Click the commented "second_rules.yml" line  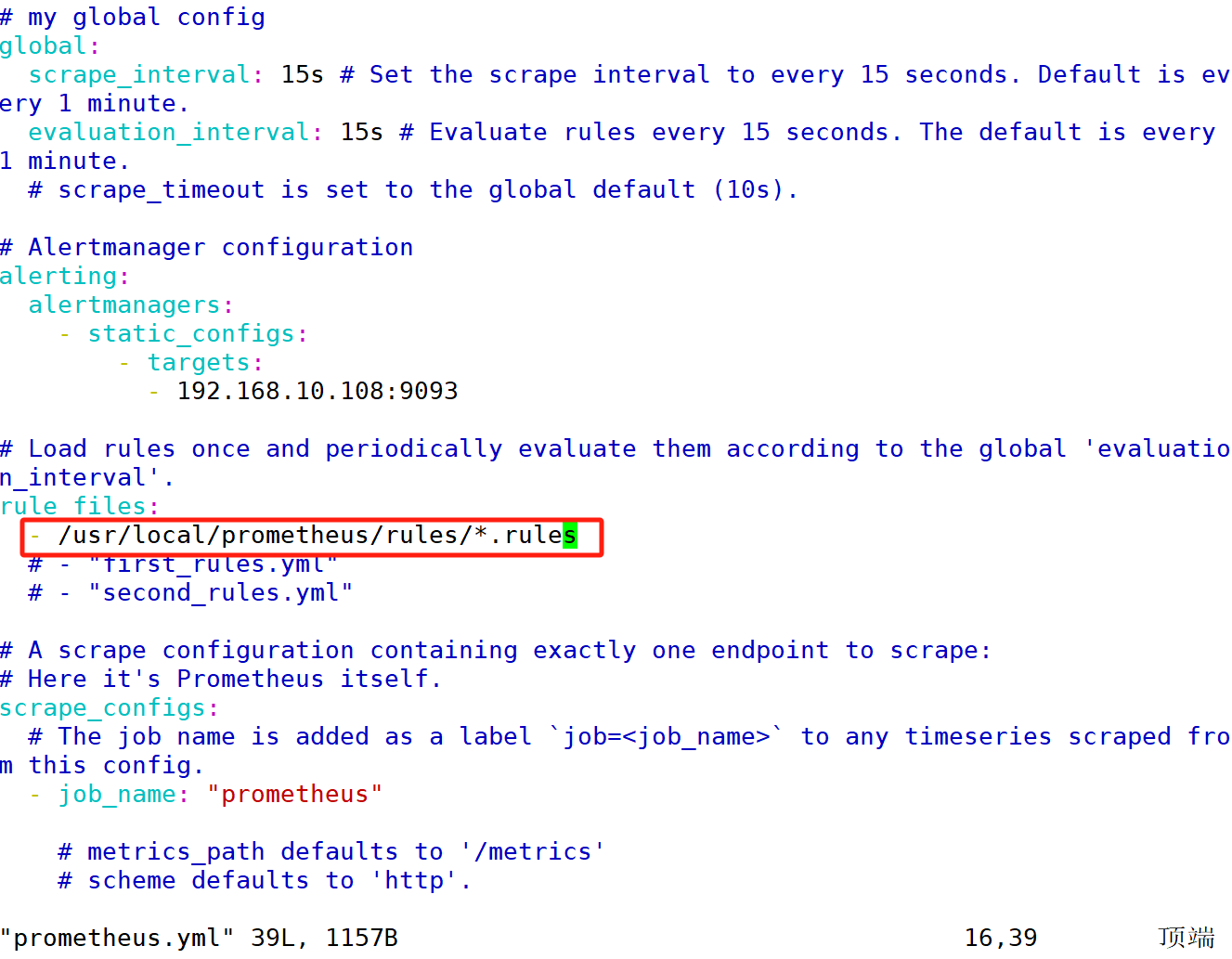191,593
